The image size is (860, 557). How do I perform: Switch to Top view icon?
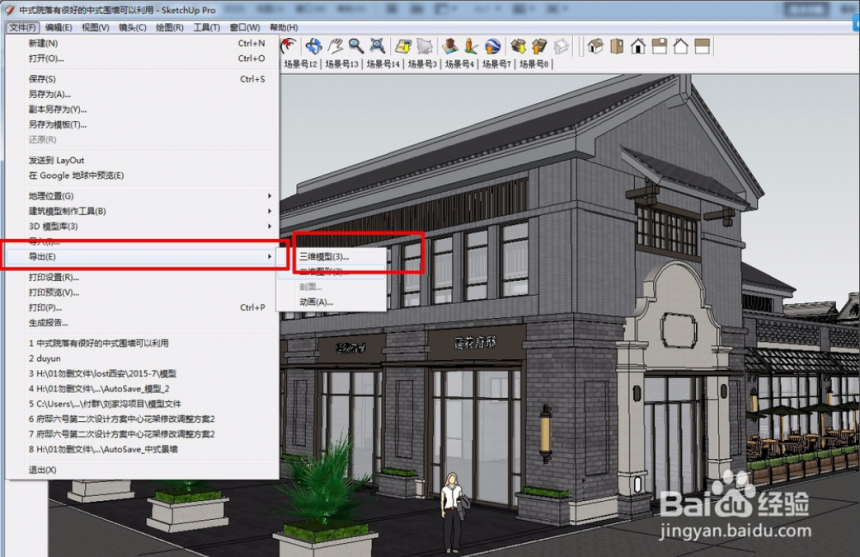pos(616,46)
